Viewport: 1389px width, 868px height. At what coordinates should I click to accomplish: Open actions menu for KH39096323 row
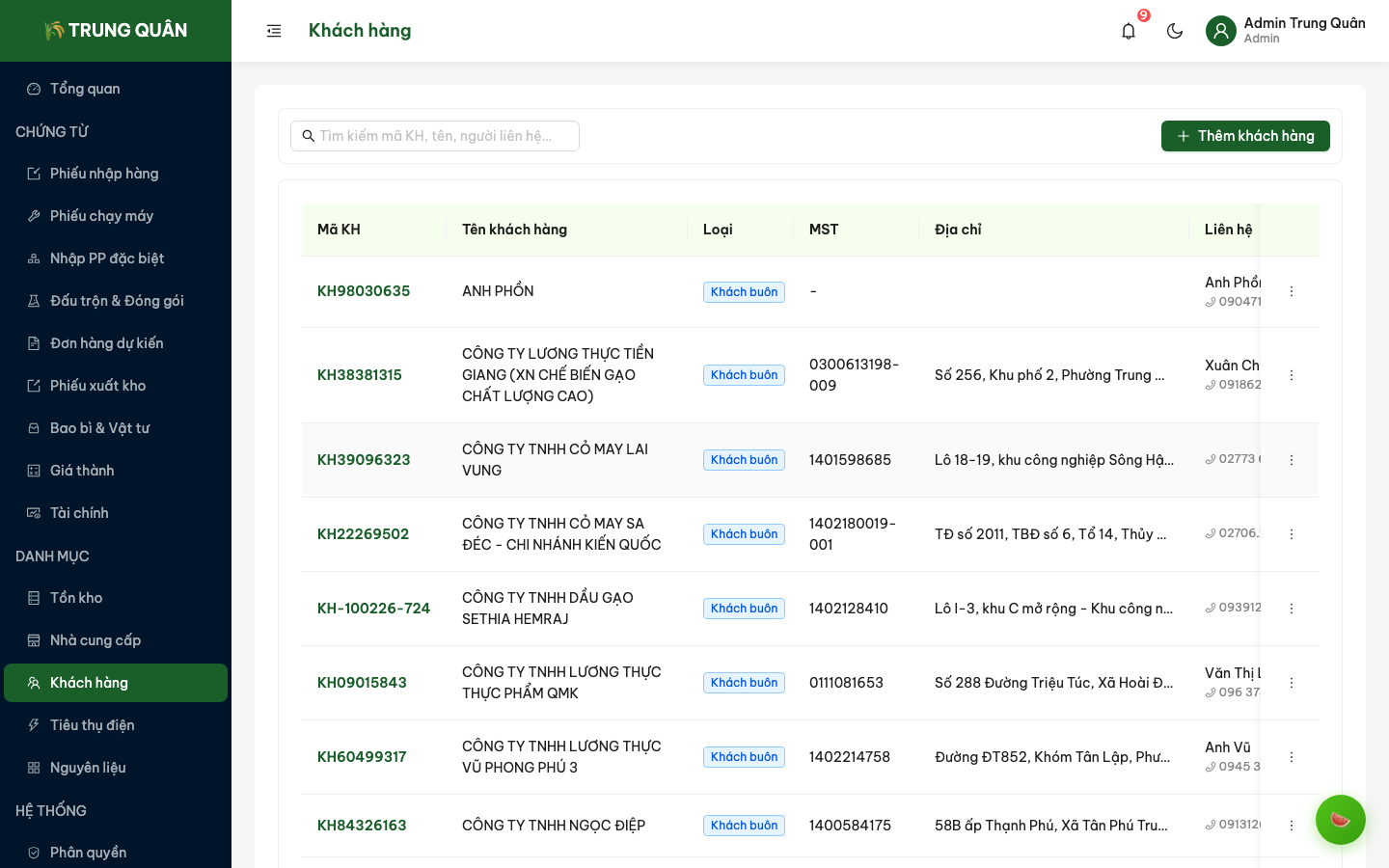pos(1292,460)
